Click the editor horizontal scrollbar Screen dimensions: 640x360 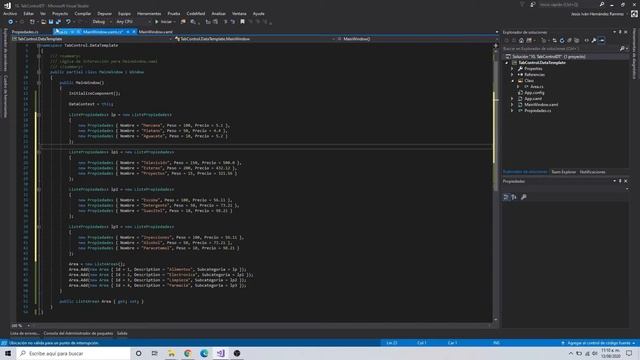tap(261, 326)
